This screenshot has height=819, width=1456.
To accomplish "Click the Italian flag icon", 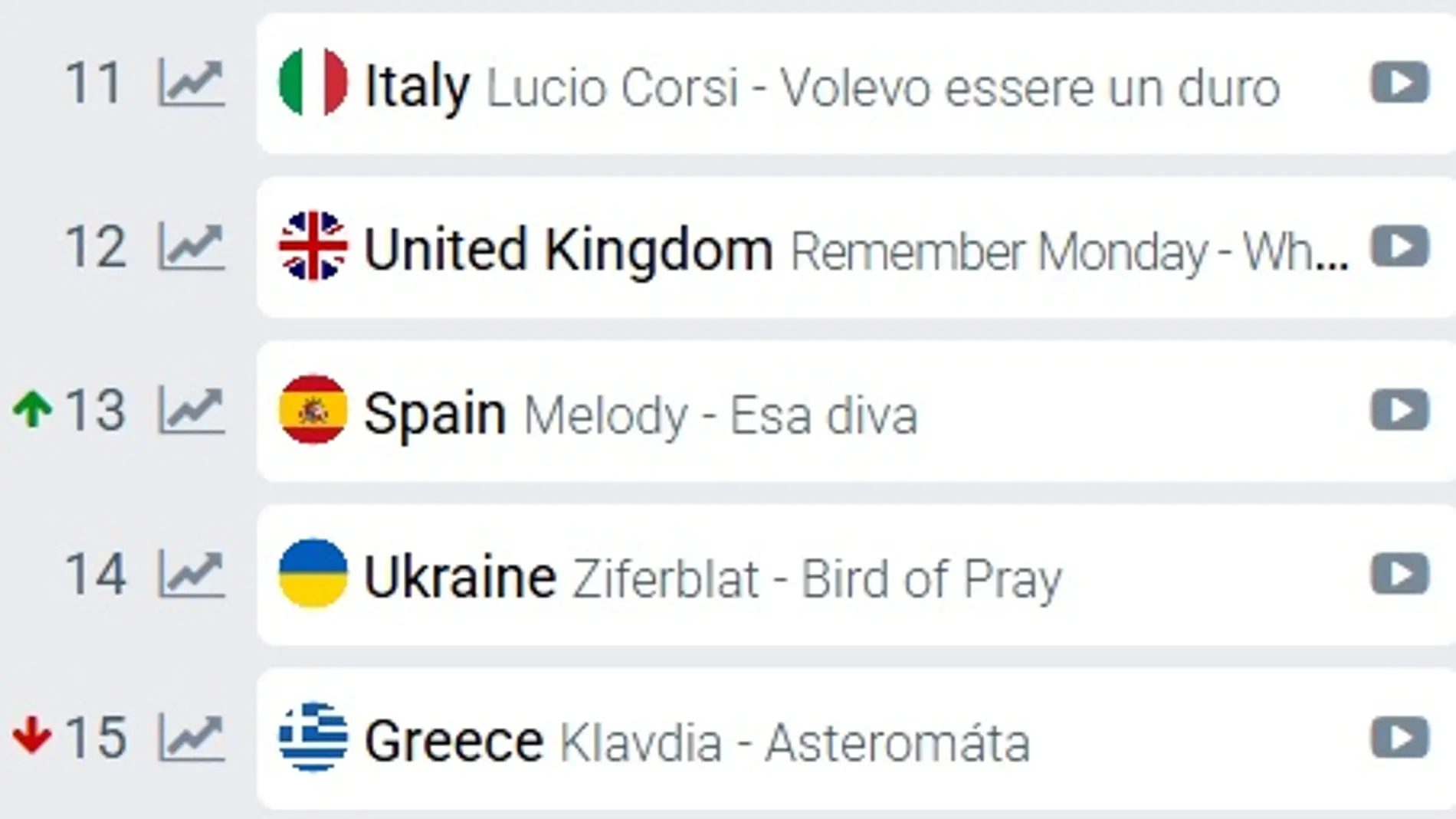I will point(313,83).
